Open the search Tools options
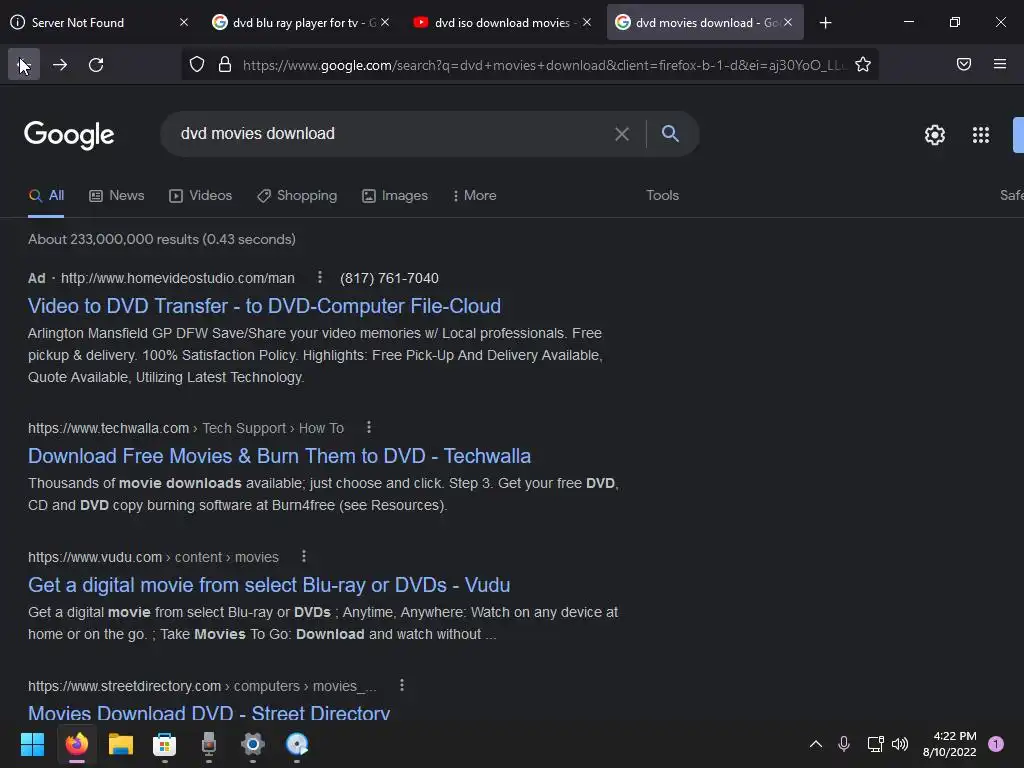Viewport: 1024px width, 768px height. [x=662, y=195]
